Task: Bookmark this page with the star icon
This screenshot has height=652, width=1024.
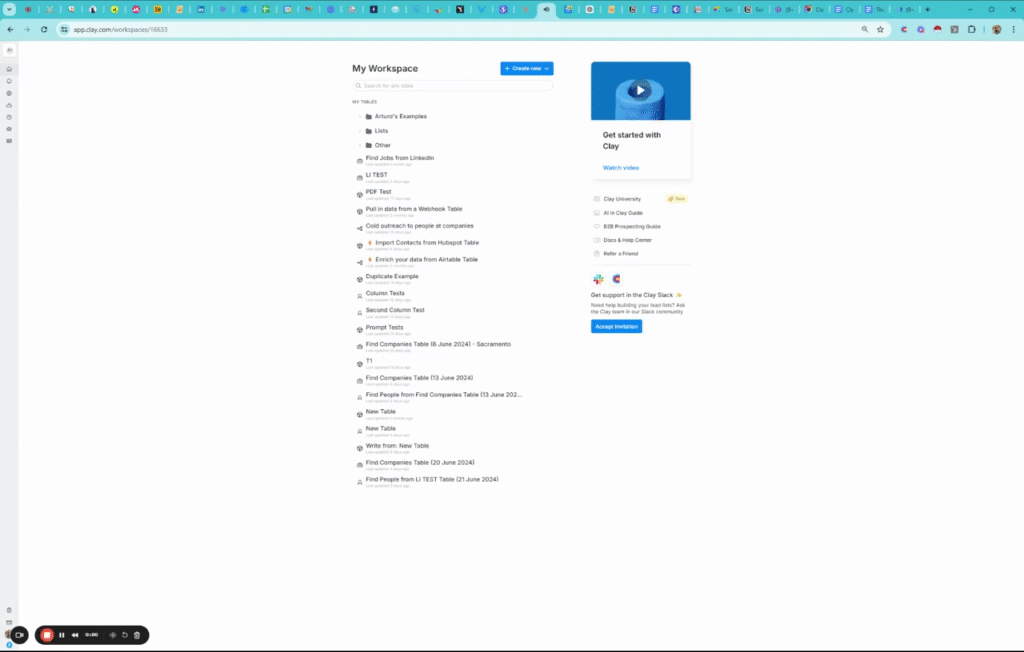Action: [x=880, y=29]
